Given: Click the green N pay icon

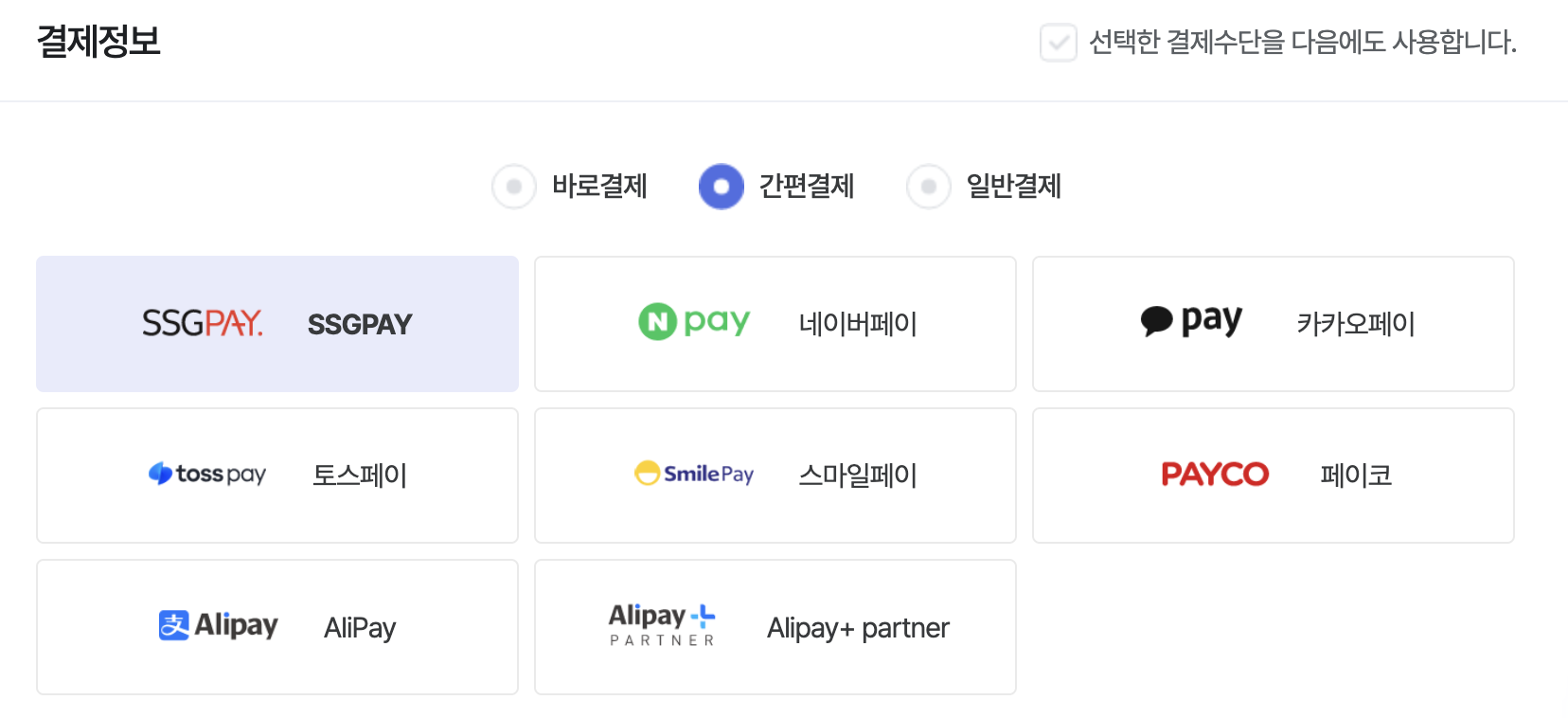Looking at the screenshot, I should [x=694, y=322].
